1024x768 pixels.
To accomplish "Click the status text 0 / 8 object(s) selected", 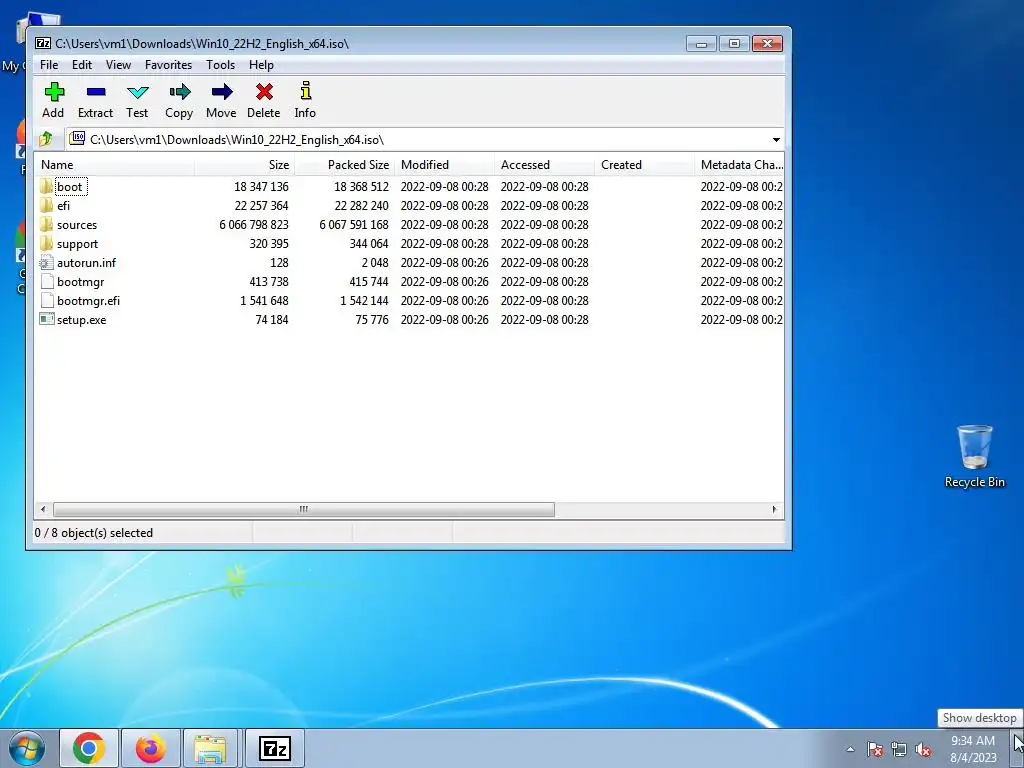I will (x=93, y=533).
